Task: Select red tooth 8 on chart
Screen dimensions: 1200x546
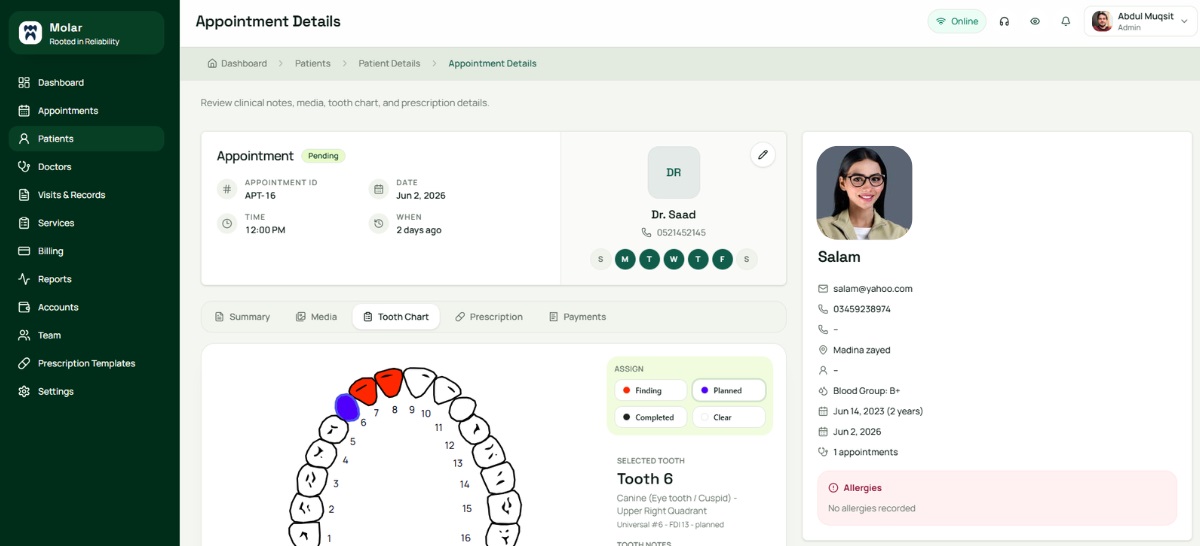Action: (389, 380)
